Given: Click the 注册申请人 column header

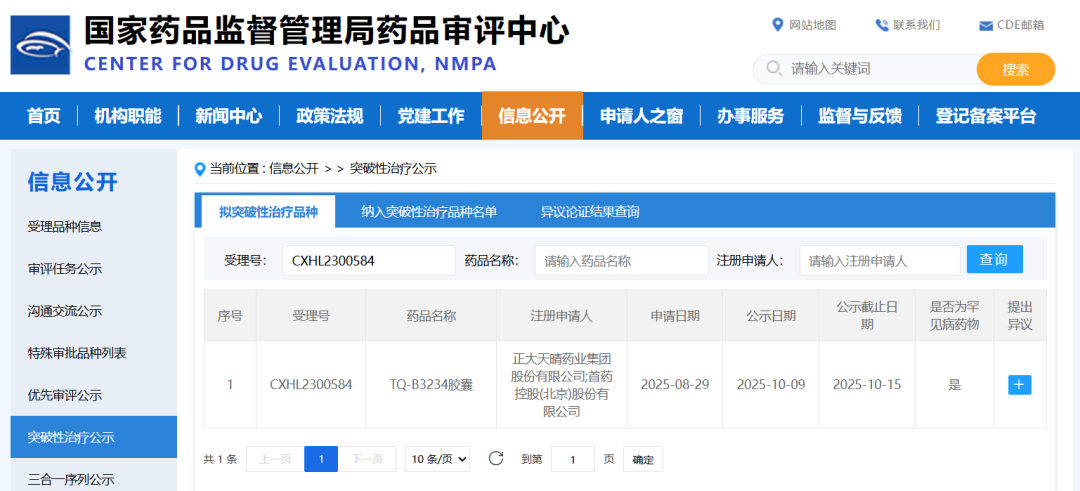Looking at the screenshot, I should pyautogui.click(x=561, y=315).
